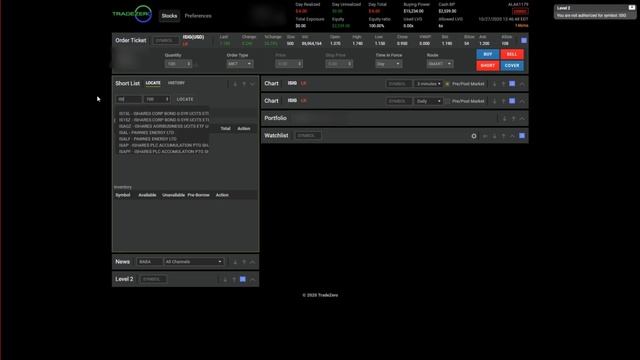Open the Preferences tab
Screen dimensions: 640x360
(x=198, y=16)
